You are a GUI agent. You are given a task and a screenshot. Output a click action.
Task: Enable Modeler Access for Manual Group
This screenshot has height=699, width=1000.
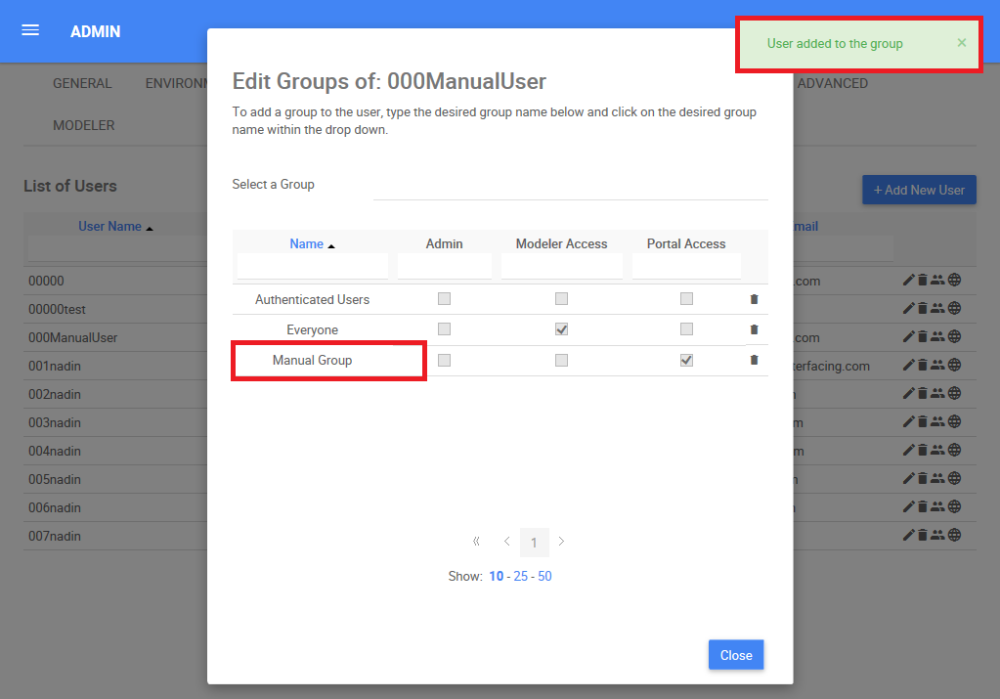point(561,360)
